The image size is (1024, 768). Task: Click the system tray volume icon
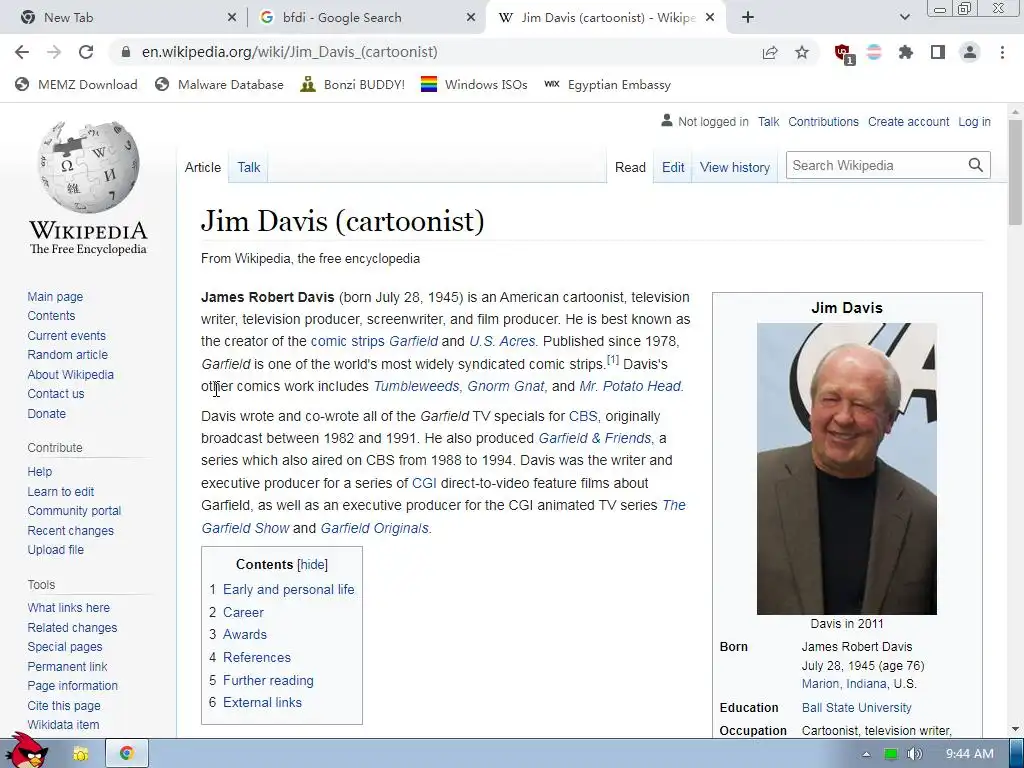point(914,754)
